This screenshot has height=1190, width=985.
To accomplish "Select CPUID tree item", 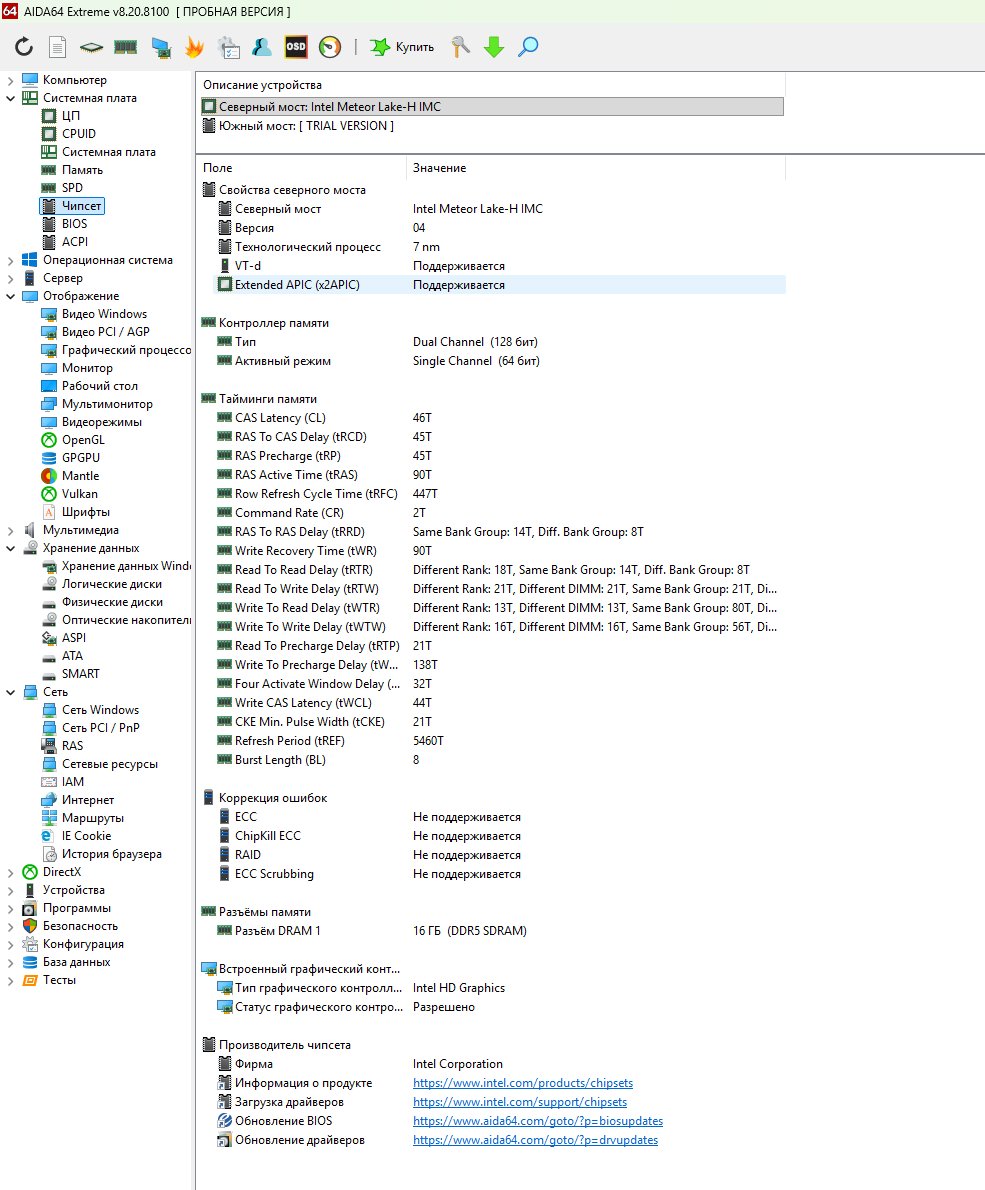I will [x=79, y=134].
